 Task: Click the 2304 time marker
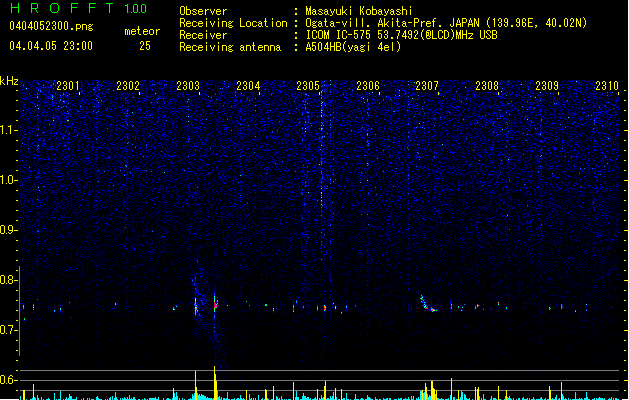pyautogui.click(x=248, y=86)
